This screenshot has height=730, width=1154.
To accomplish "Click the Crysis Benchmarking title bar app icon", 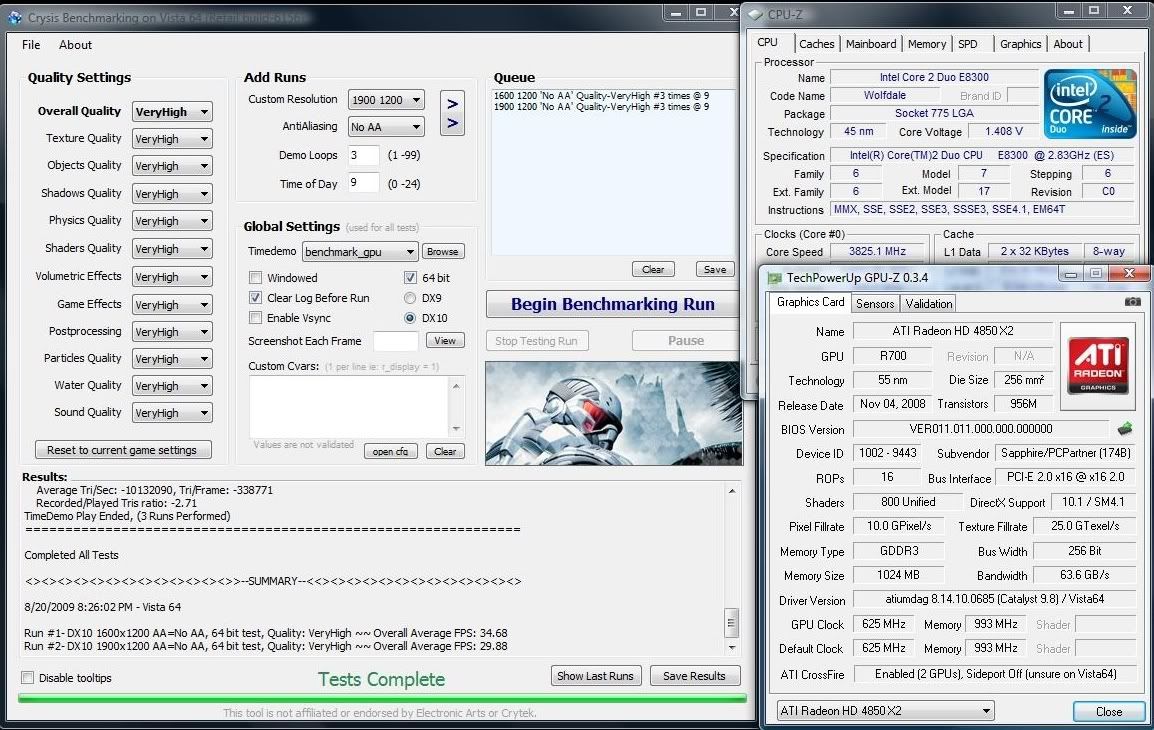I will point(14,17).
